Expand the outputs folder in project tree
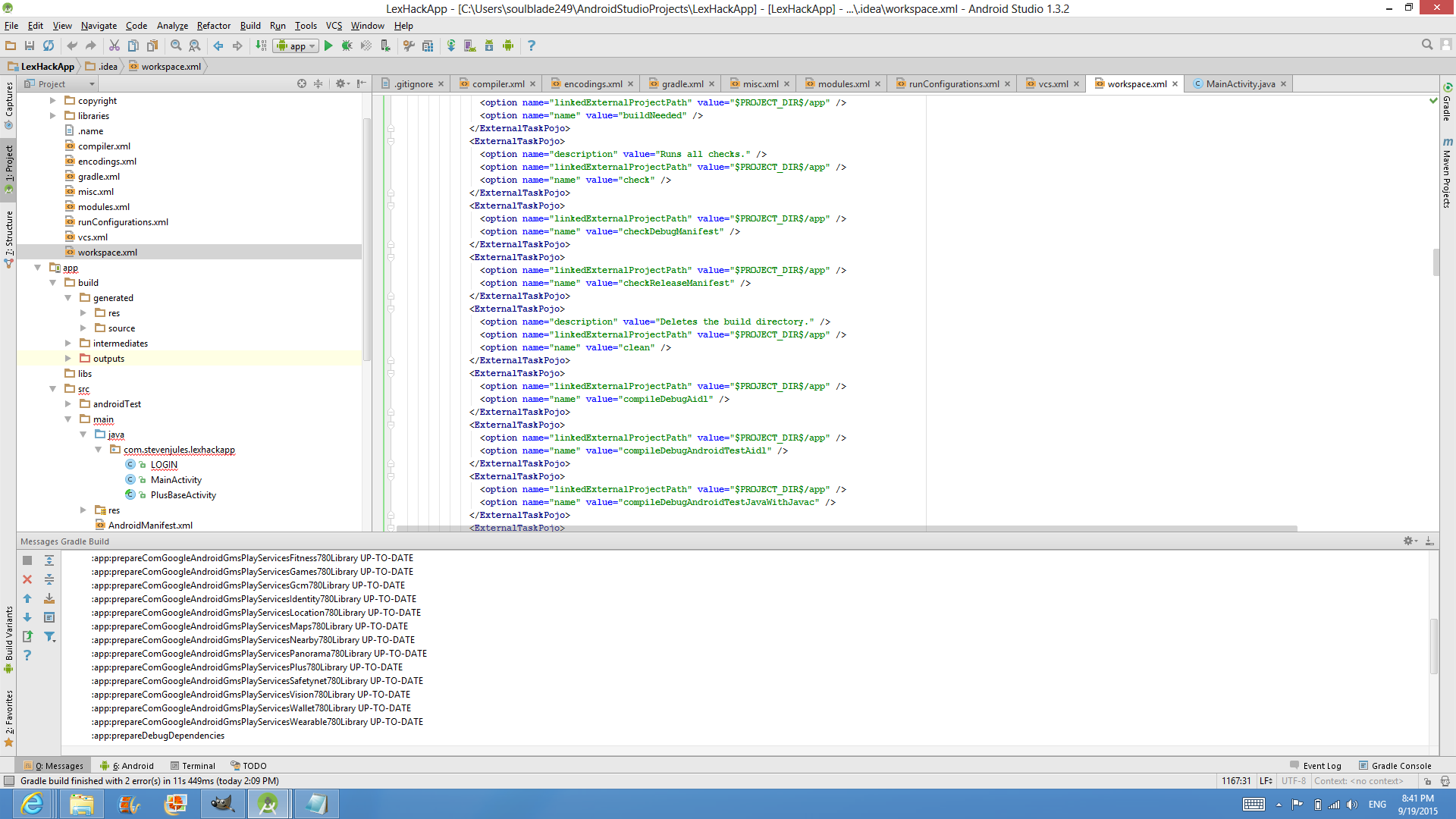 pos(68,359)
